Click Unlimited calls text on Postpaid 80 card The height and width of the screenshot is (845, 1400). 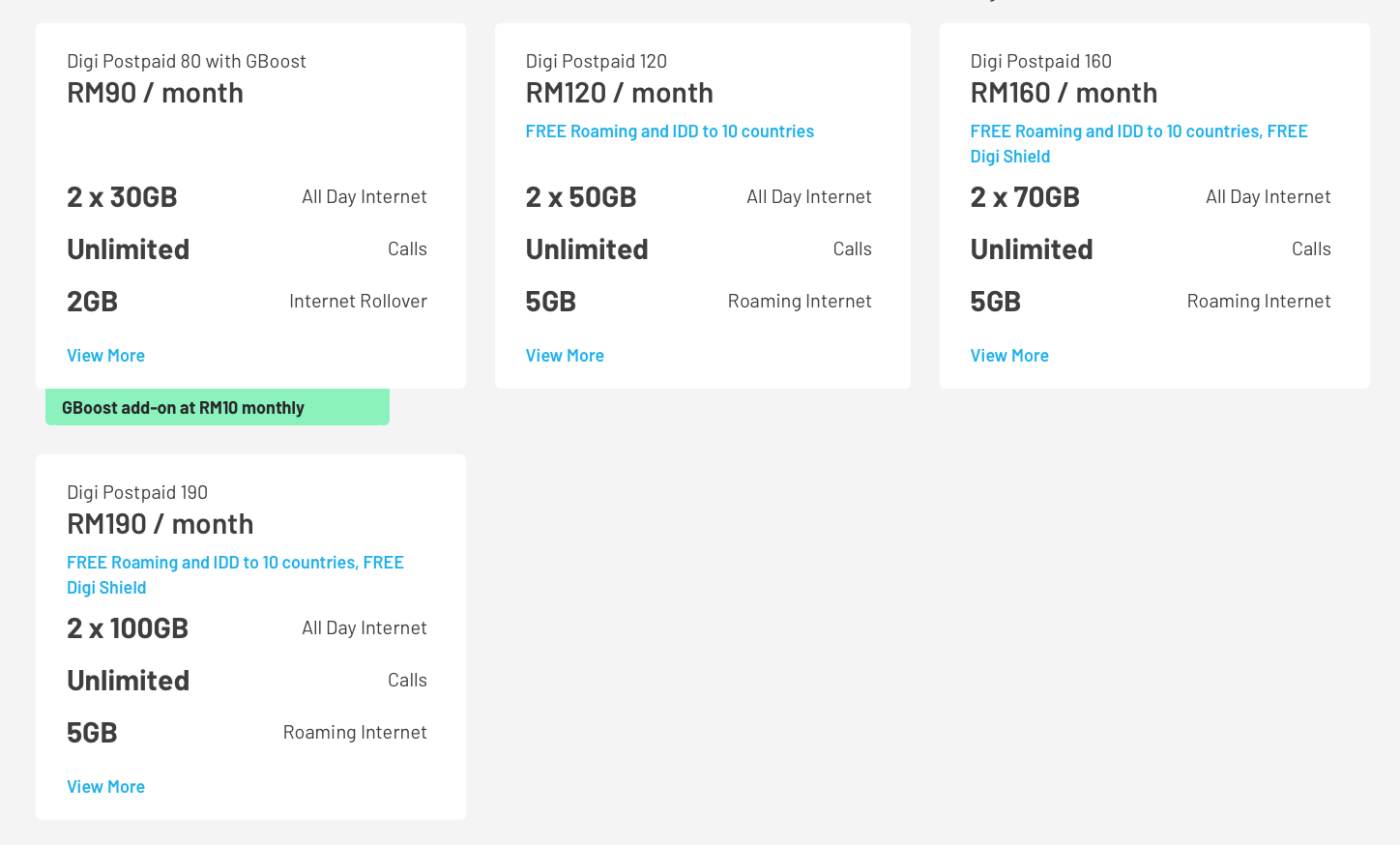[128, 249]
